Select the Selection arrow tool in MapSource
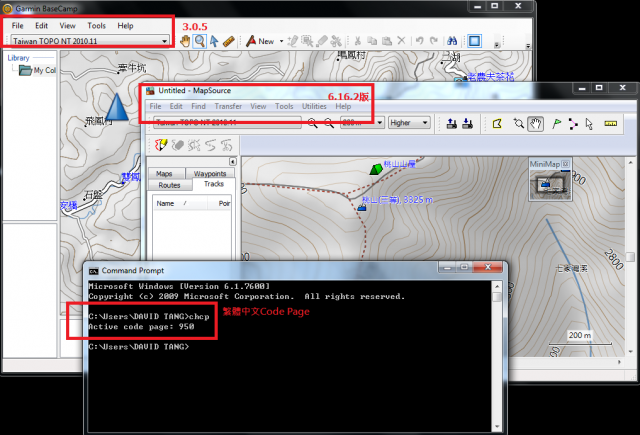Screen dimensions: 640x435 click(589, 124)
